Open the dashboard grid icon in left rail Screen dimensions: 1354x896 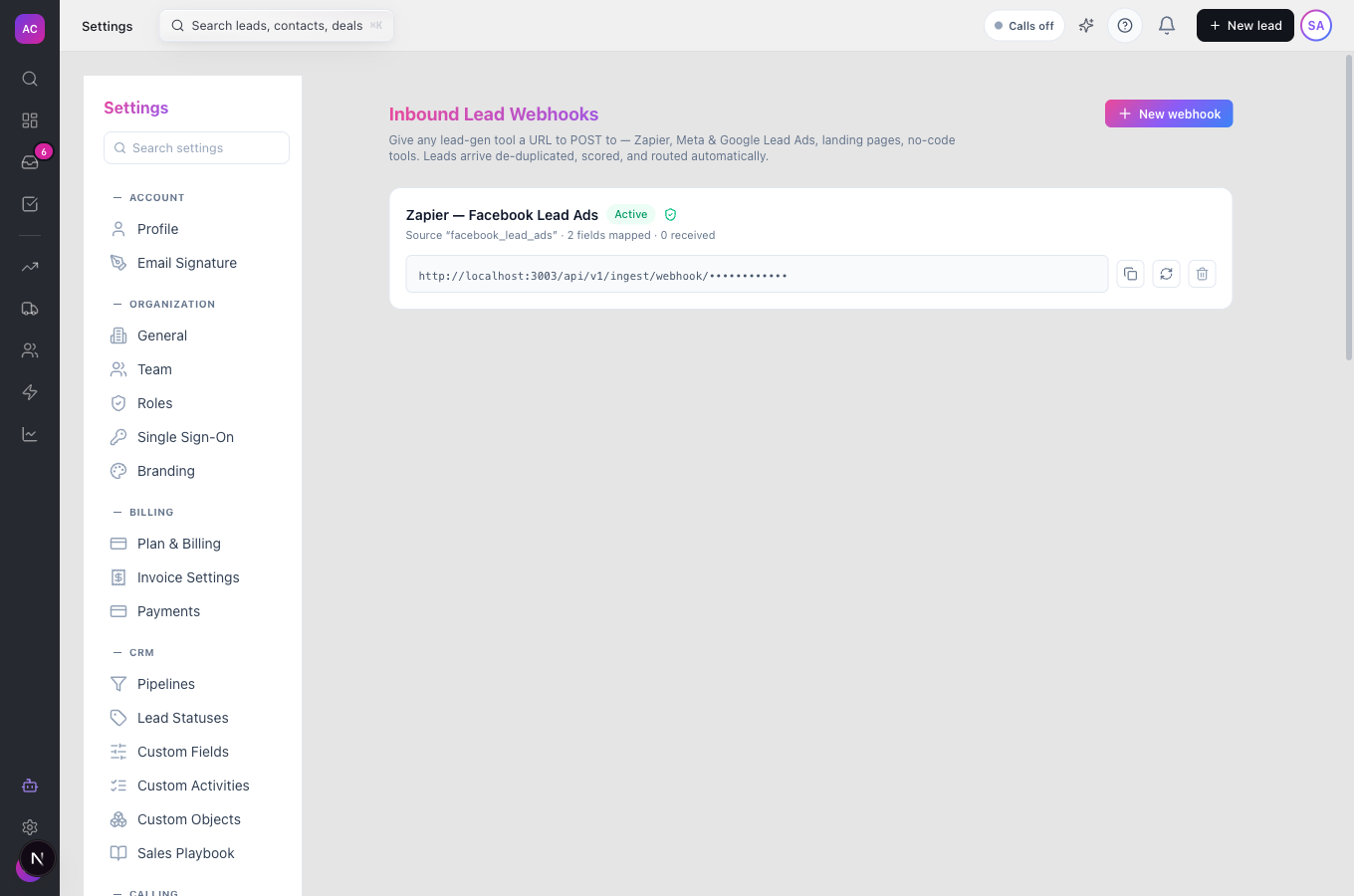click(x=30, y=120)
